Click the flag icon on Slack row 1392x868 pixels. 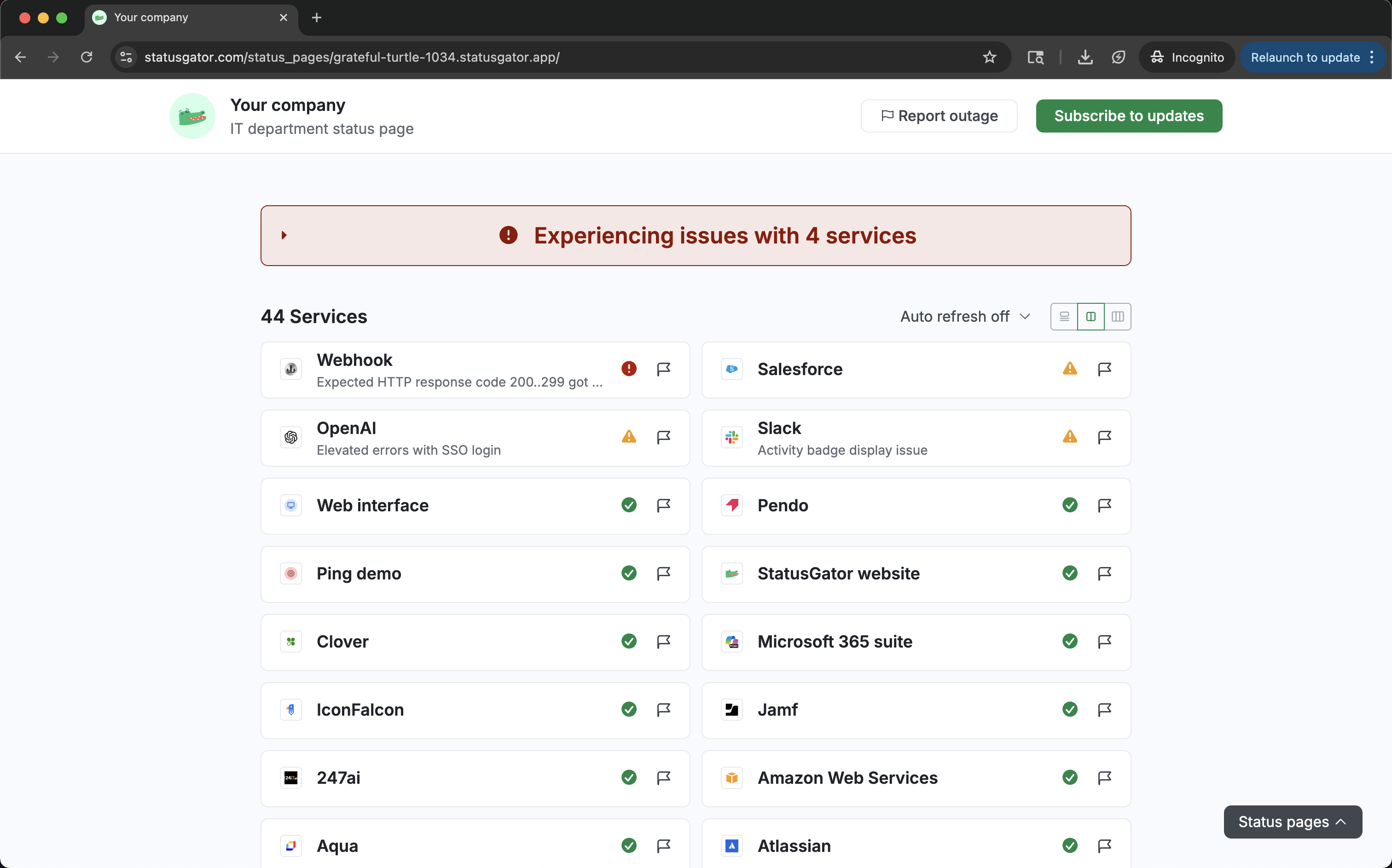tap(1104, 437)
